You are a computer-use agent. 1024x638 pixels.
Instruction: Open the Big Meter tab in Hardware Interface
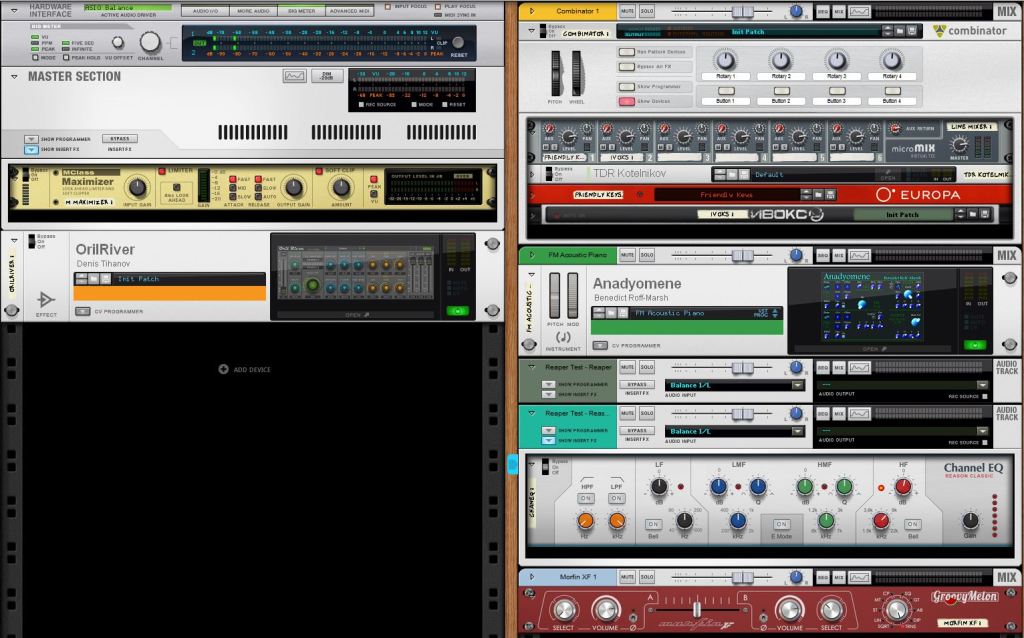pyautogui.click(x=300, y=10)
